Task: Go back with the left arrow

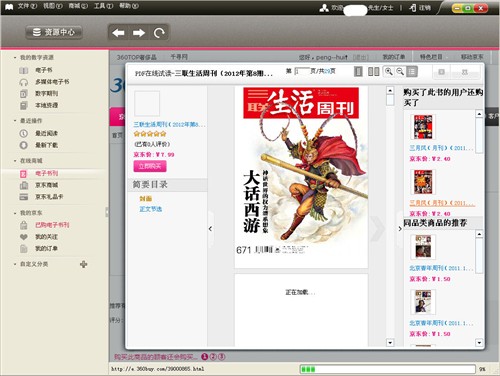Action: [x=118, y=33]
